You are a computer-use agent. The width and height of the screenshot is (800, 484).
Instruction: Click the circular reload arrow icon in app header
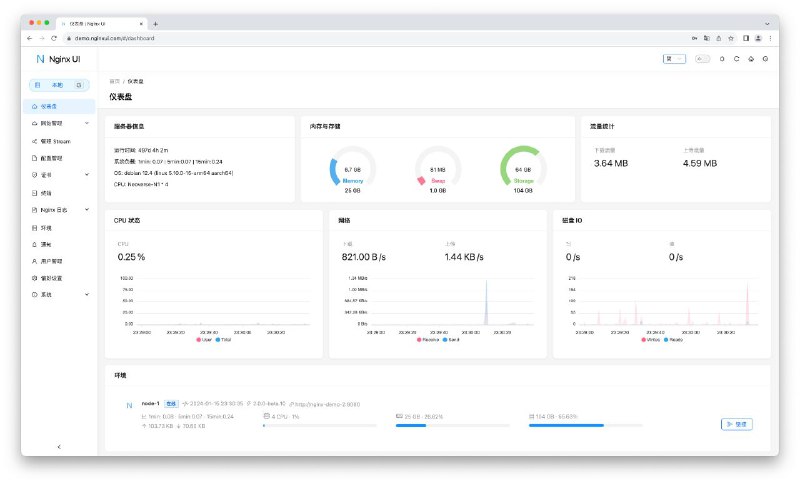click(x=736, y=59)
